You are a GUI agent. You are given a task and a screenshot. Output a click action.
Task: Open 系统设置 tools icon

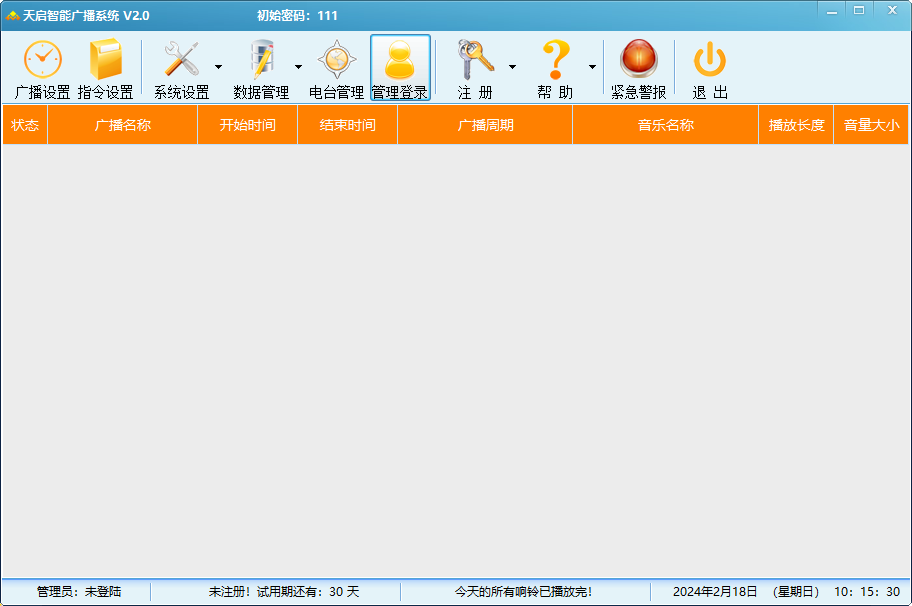(181, 59)
